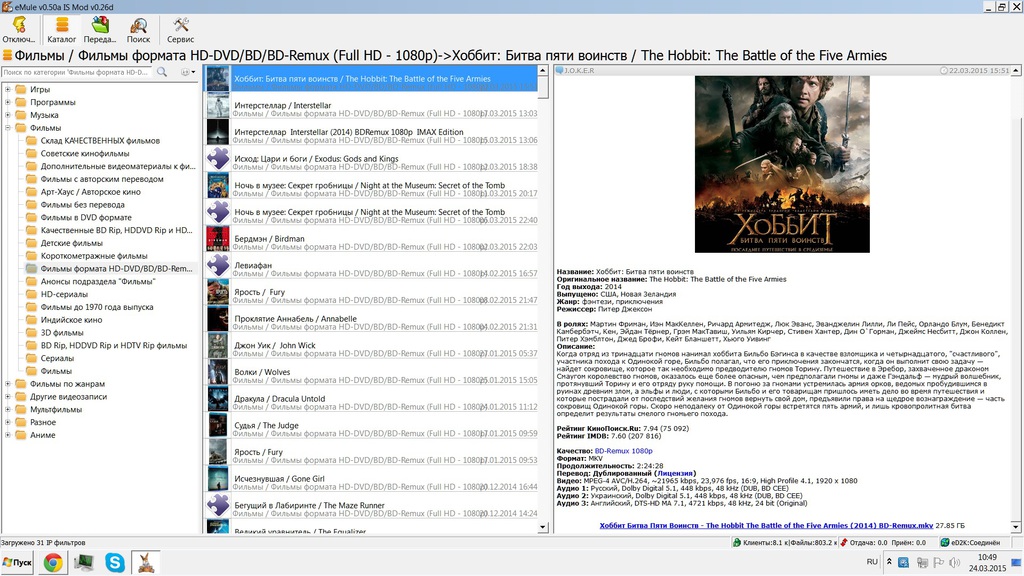Click the eMule taskbar icon
The height and width of the screenshot is (576, 1024).
click(146, 562)
